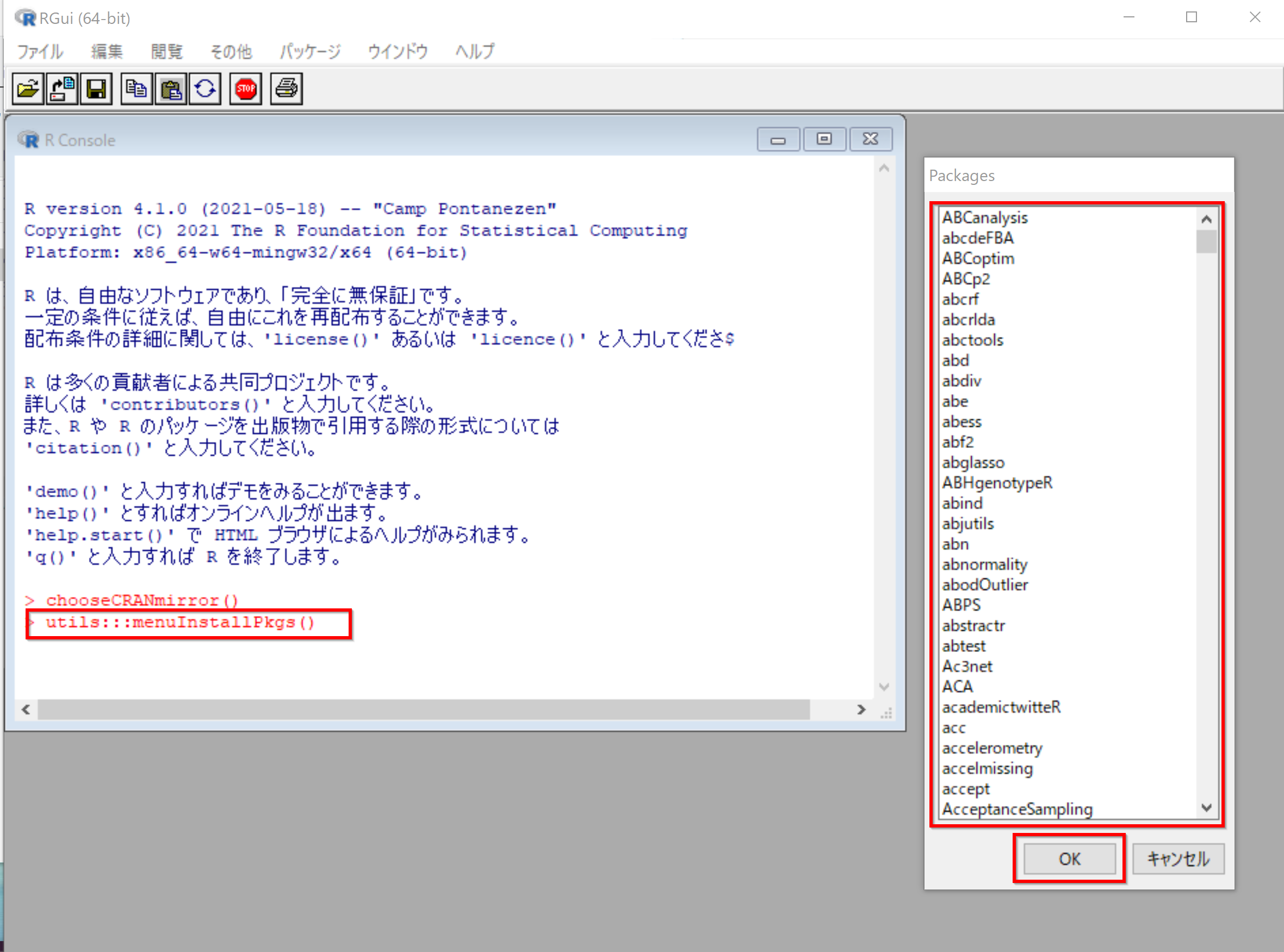Select abodOutlier package
The width and height of the screenshot is (1284, 952).
[x=1068, y=585]
